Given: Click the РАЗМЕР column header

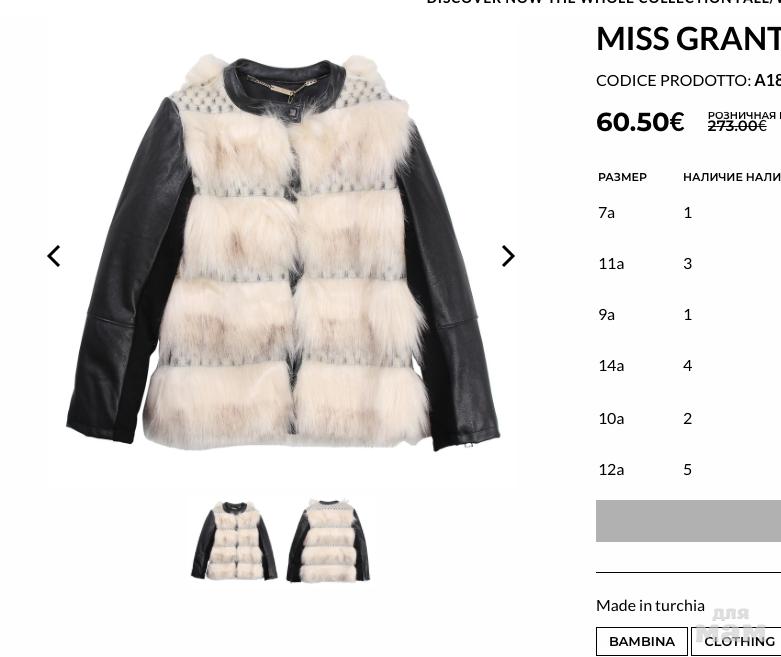Looking at the screenshot, I should (622, 177).
